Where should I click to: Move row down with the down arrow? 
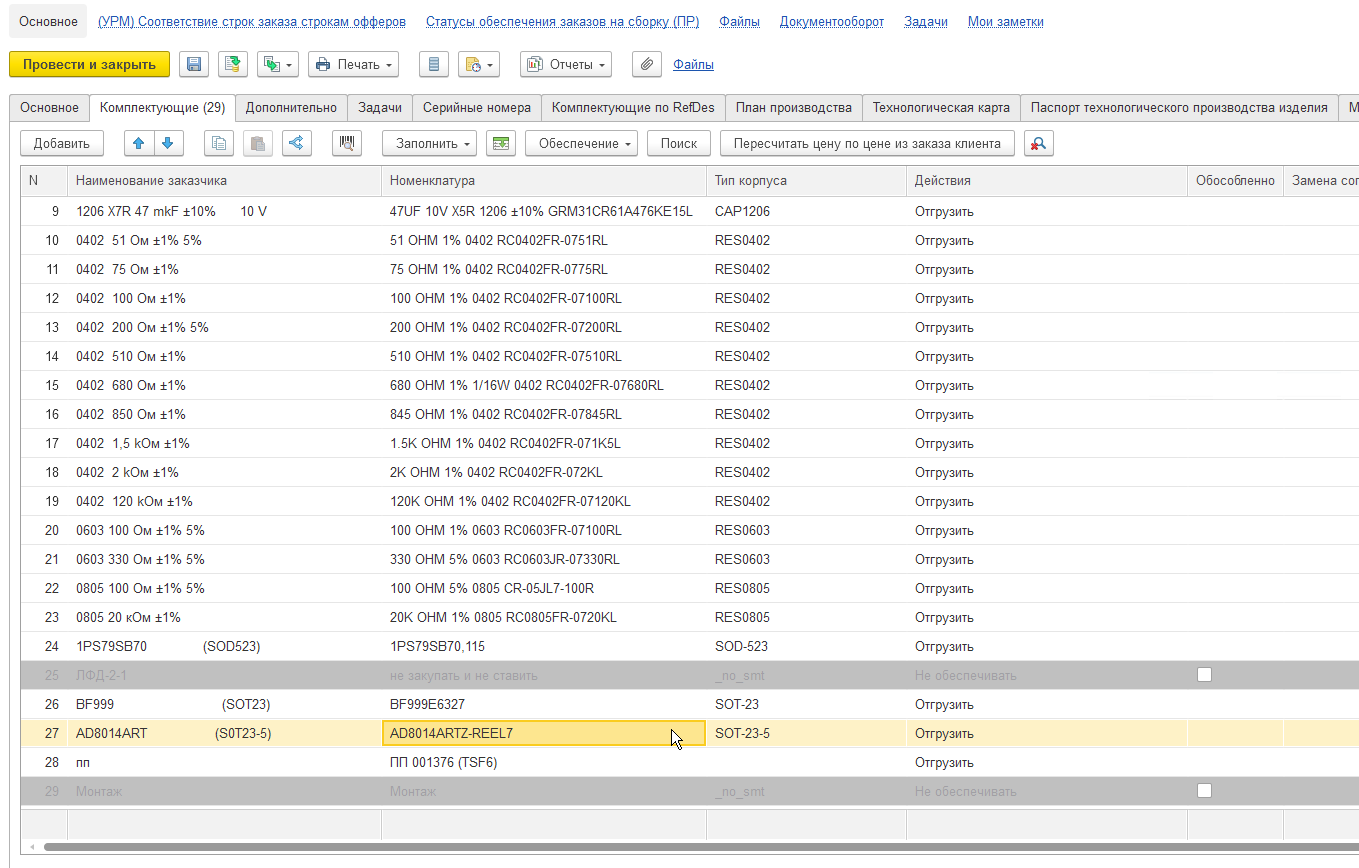click(168, 143)
